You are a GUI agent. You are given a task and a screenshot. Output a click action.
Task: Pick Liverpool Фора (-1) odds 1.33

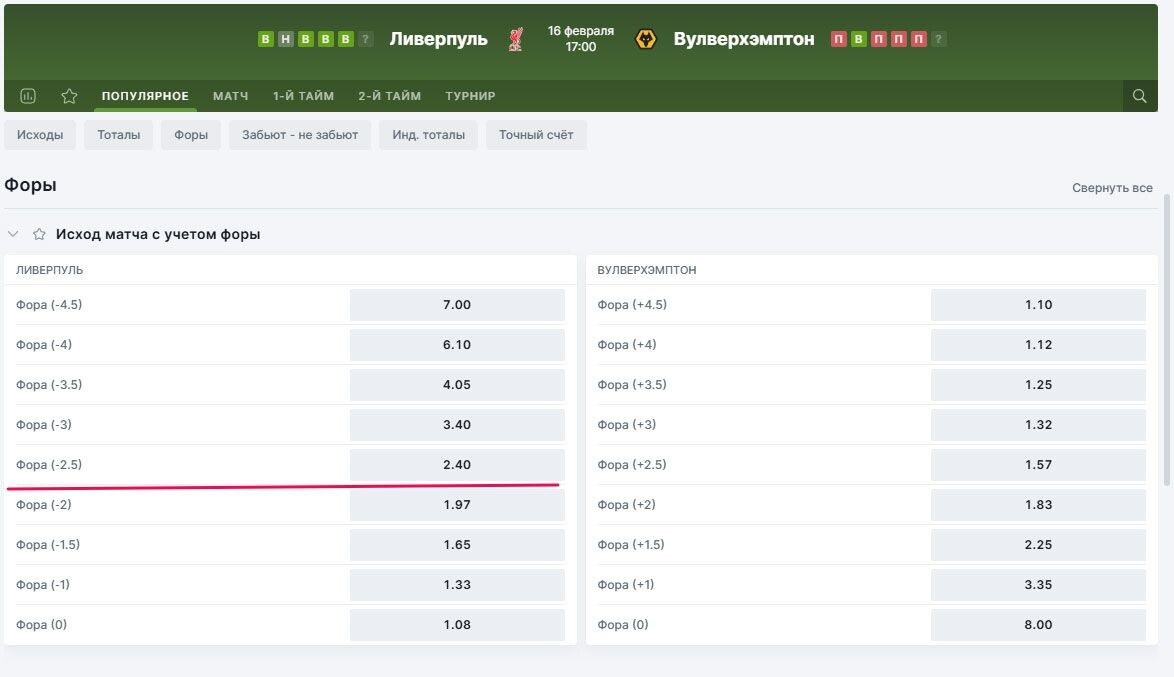tap(457, 585)
